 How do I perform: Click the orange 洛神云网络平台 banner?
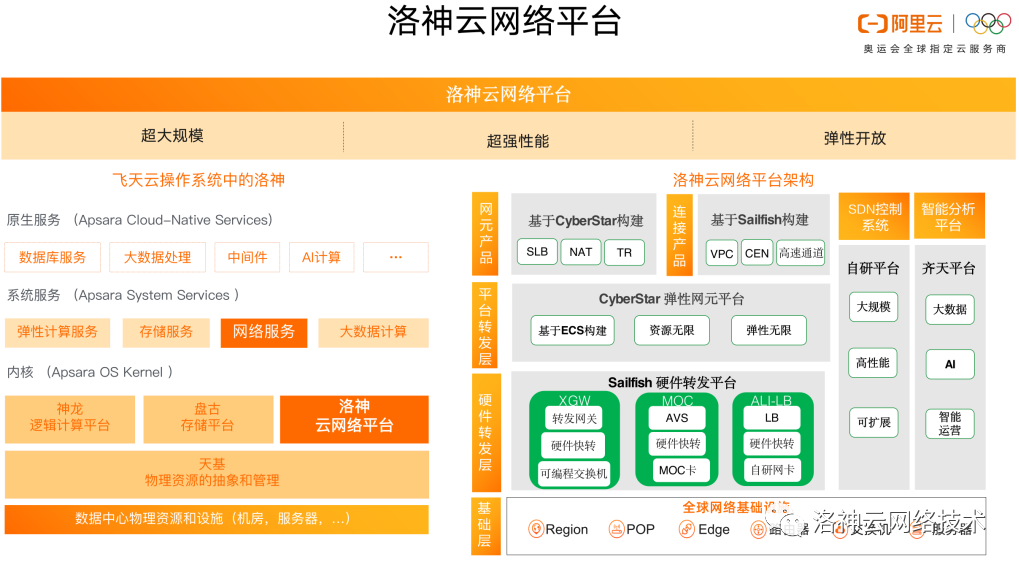click(x=508, y=95)
